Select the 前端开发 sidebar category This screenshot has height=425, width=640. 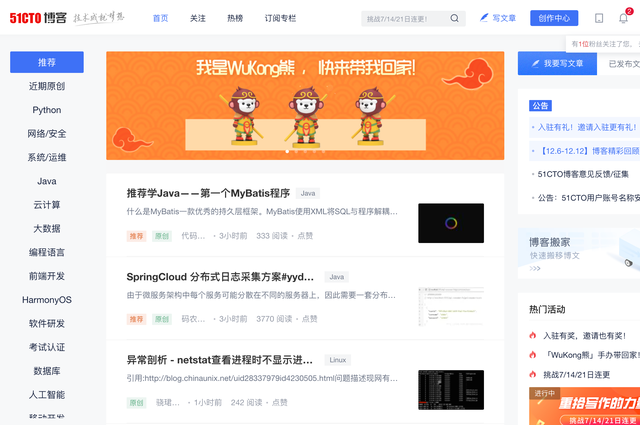47,276
